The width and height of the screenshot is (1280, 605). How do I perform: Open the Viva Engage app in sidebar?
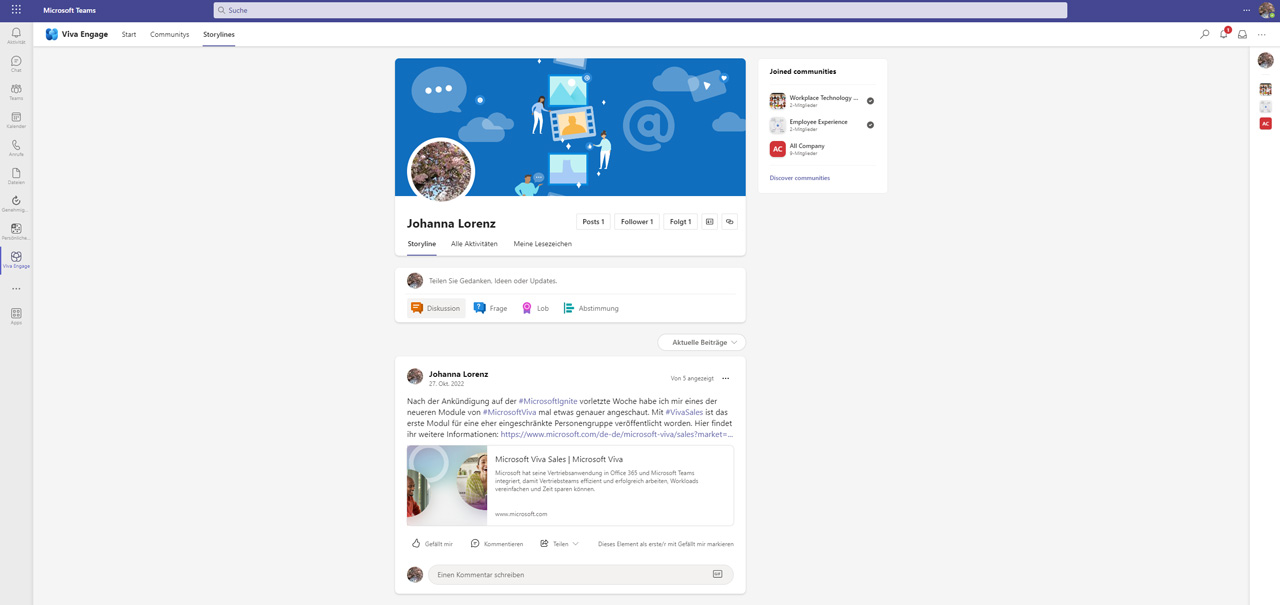point(16,259)
